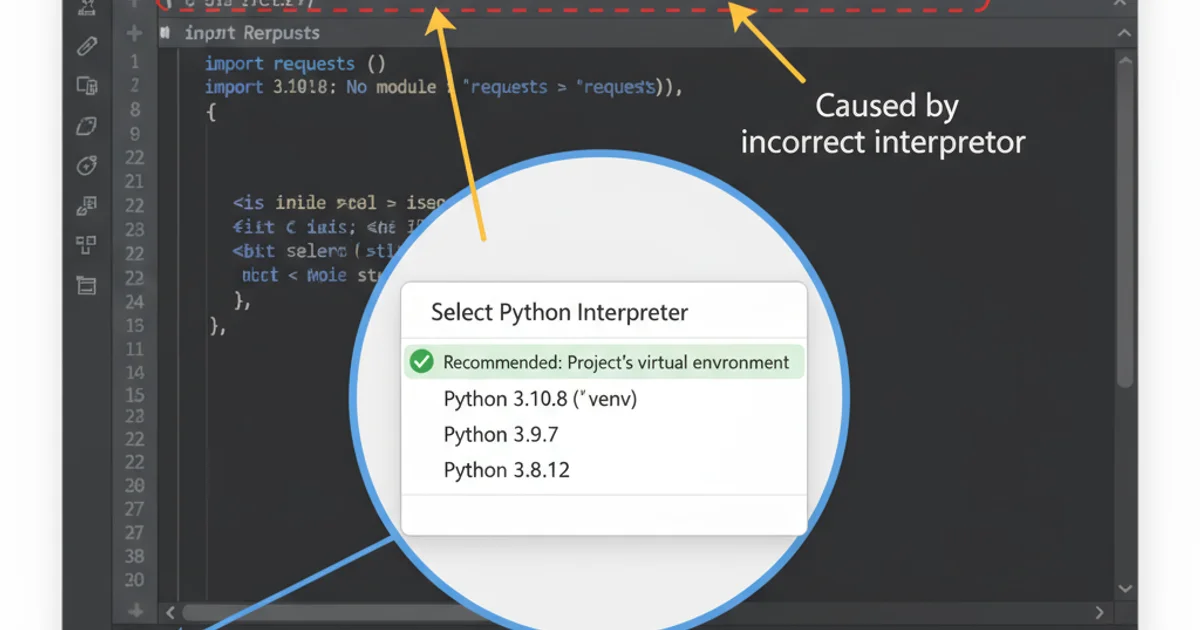The width and height of the screenshot is (1200, 630).
Task: Click the green checkmark next to Recommended
Action: pyautogui.click(x=421, y=362)
